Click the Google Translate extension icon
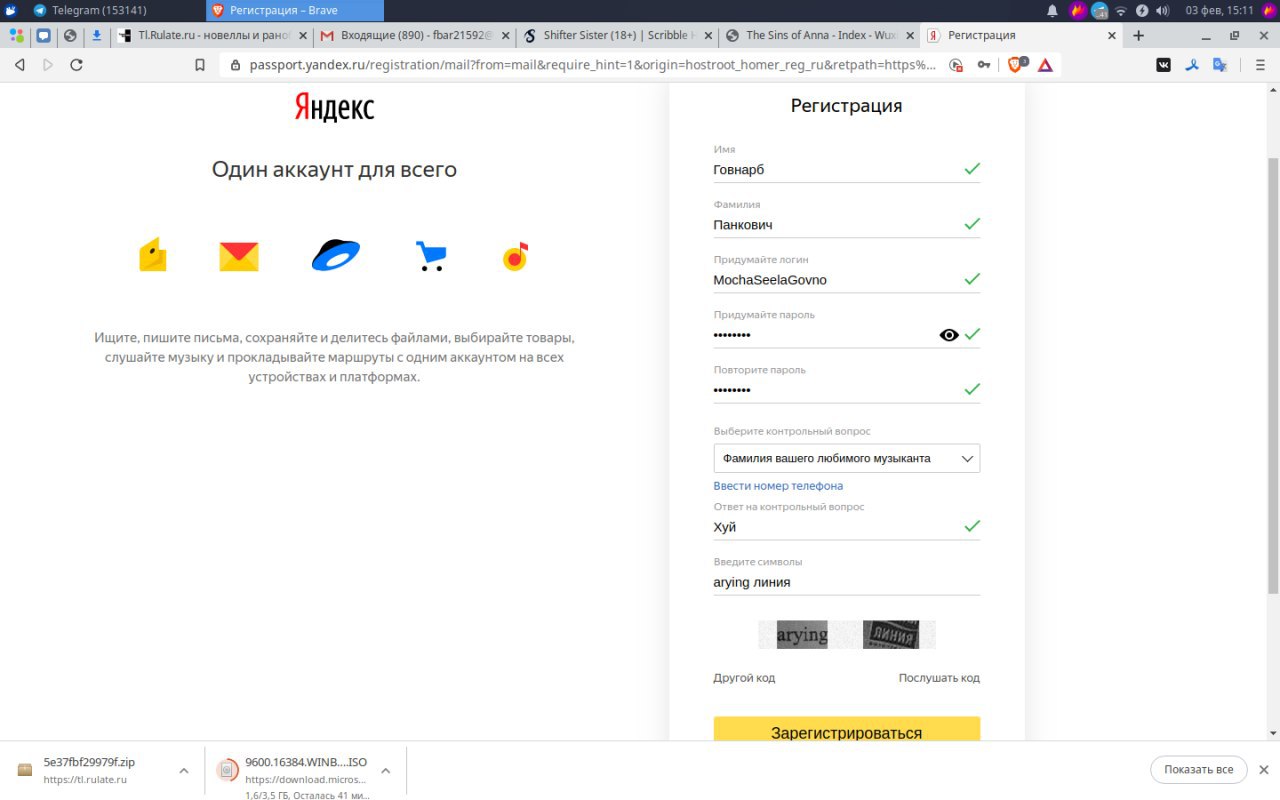The width and height of the screenshot is (1280, 800). 1220,65
